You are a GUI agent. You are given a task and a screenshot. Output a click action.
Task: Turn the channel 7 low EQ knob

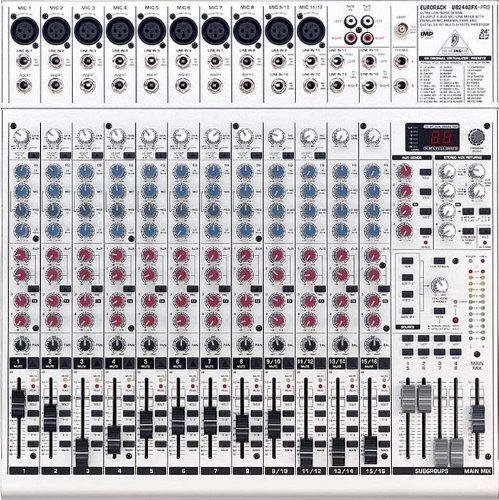tap(213, 230)
